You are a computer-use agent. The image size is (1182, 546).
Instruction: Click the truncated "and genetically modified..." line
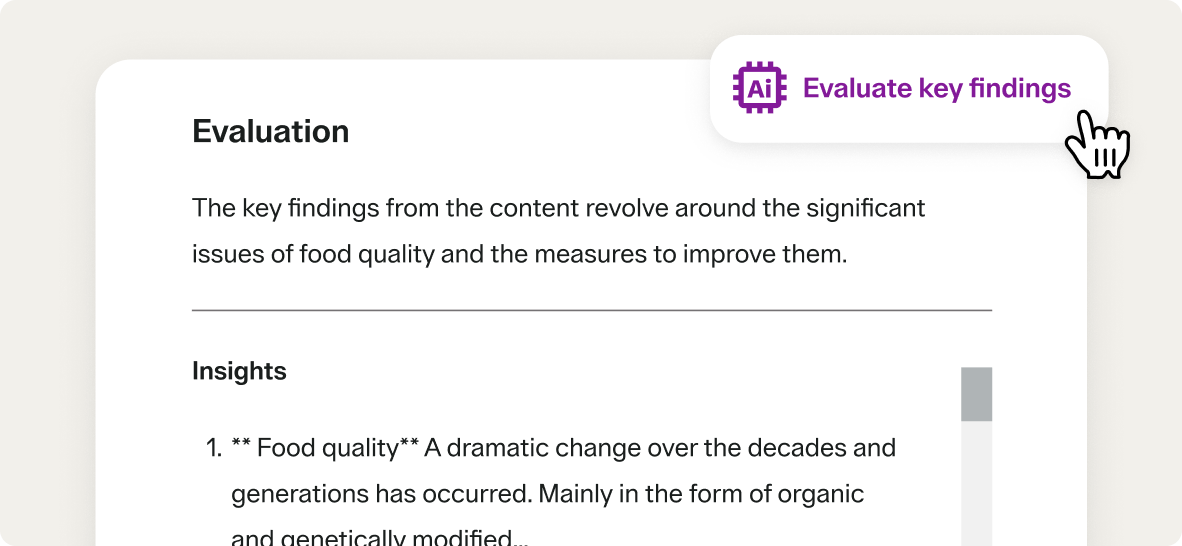point(379,537)
